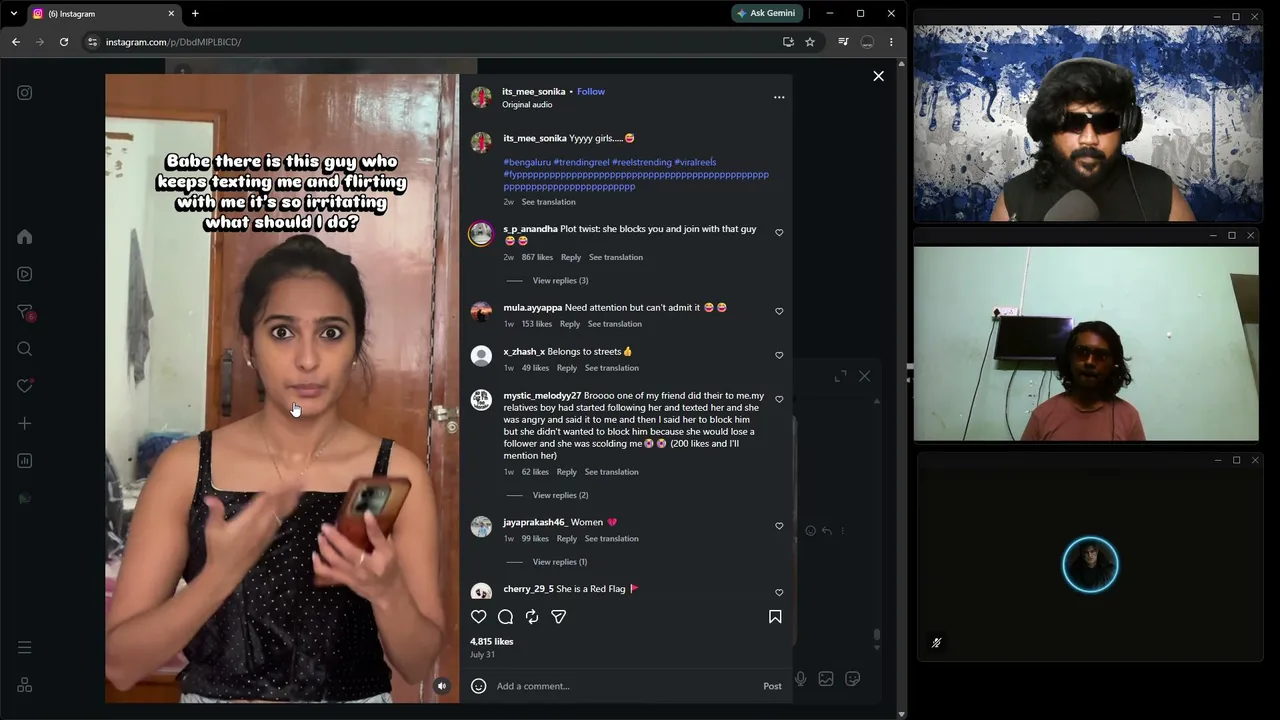The width and height of the screenshot is (1280, 720).
Task: Open the browser tab search dropdown
Action: coord(14,13)
